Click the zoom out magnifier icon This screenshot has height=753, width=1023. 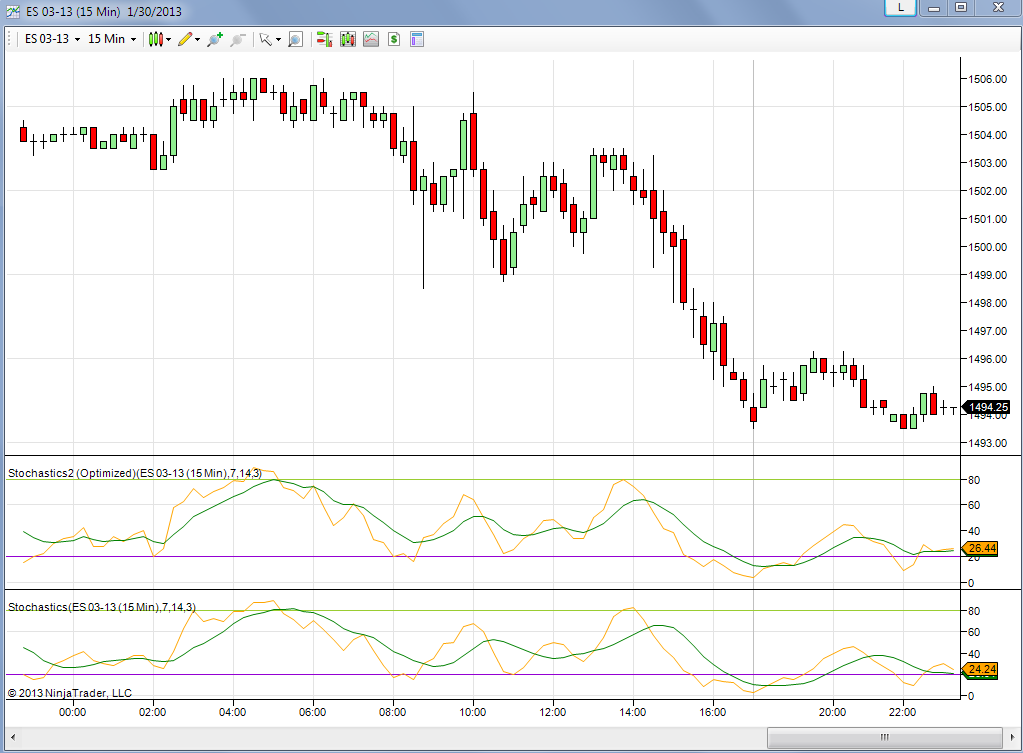[237, 39]
